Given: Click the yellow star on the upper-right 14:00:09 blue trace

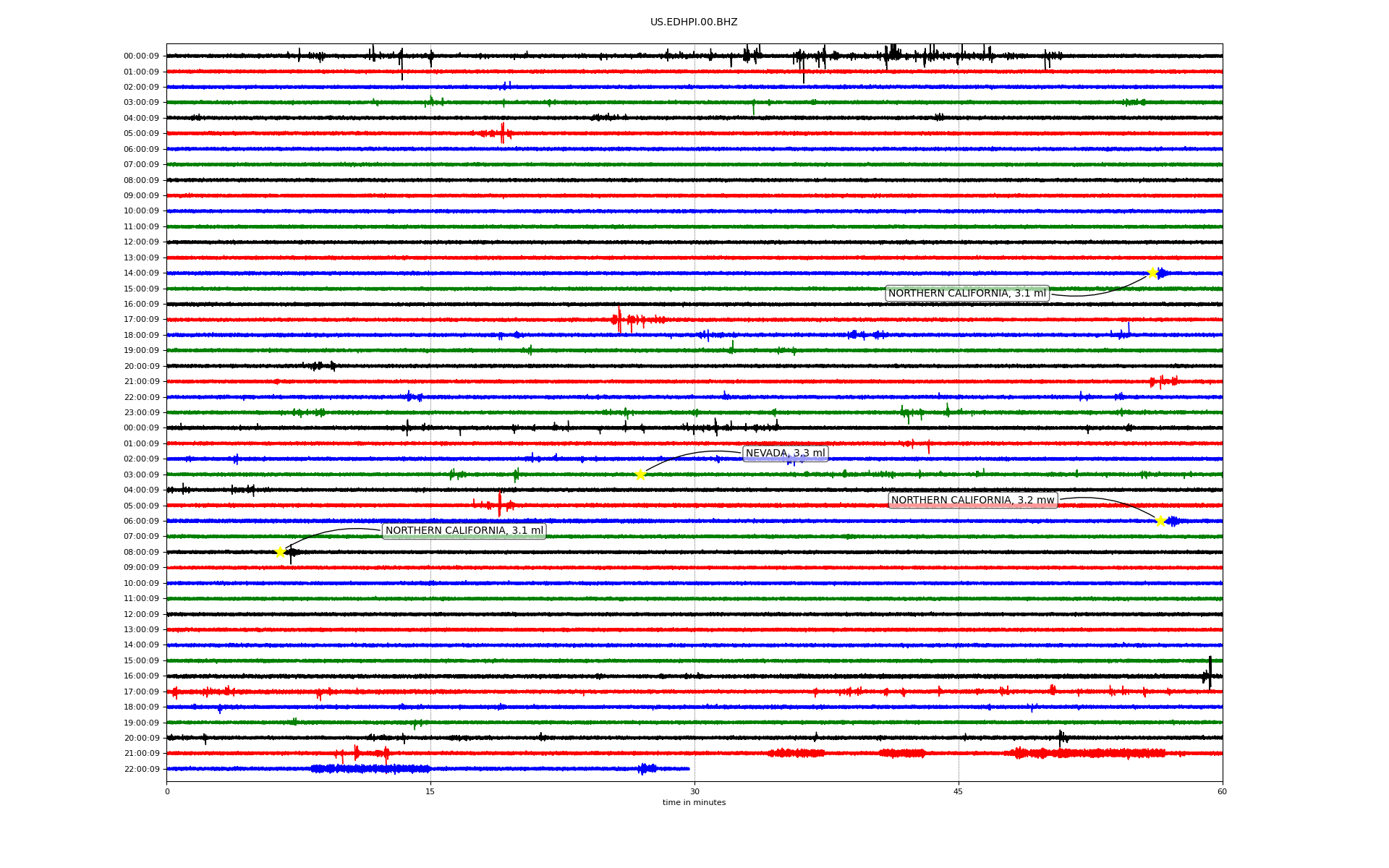Looking at the screenshot, I should [x=1153, y=273].
